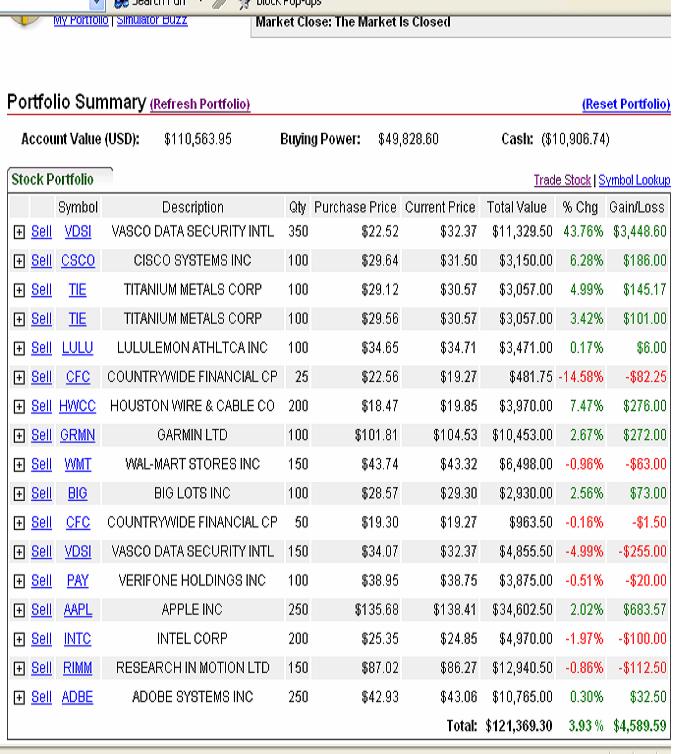Click the -14.58% change cell
This screenshot has height=754, width=673.
point(580,377)
